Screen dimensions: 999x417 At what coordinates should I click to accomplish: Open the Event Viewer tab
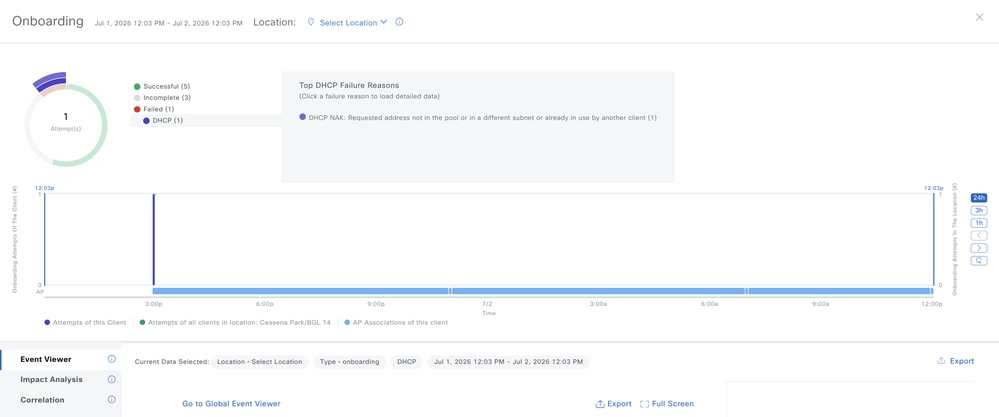(x=46, y=359)
